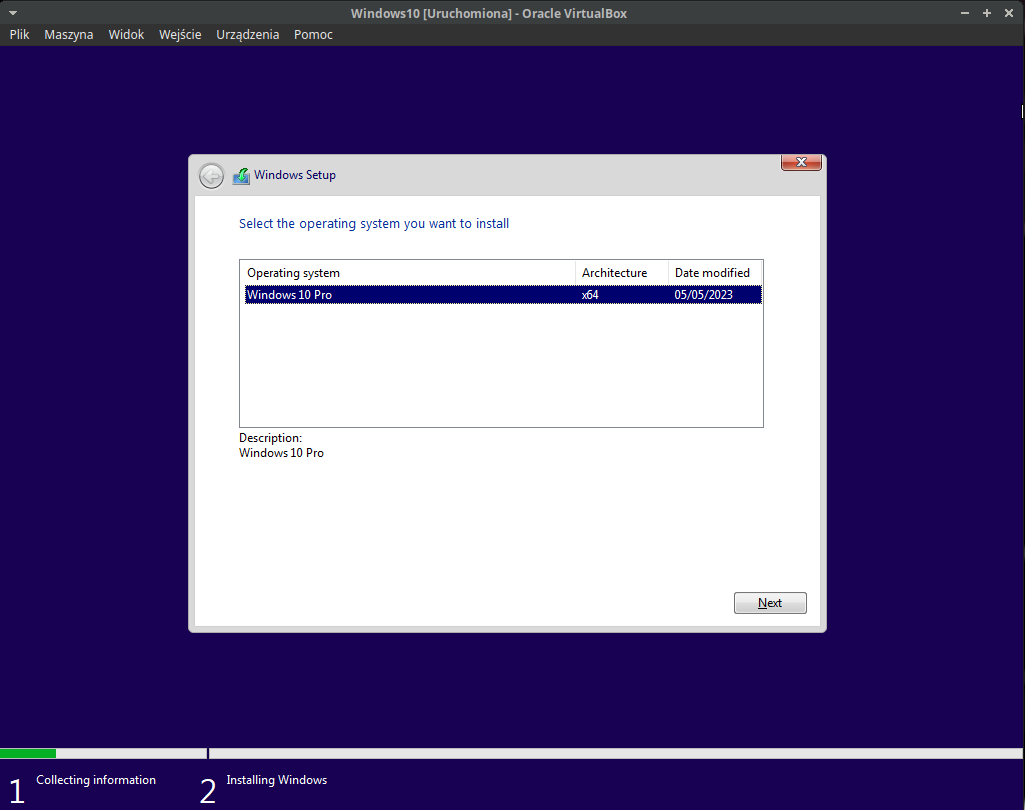The image size is (1025, 810).
Task: Click the Architecture column header
Action: pyautogui.click(x=622, y=273)
